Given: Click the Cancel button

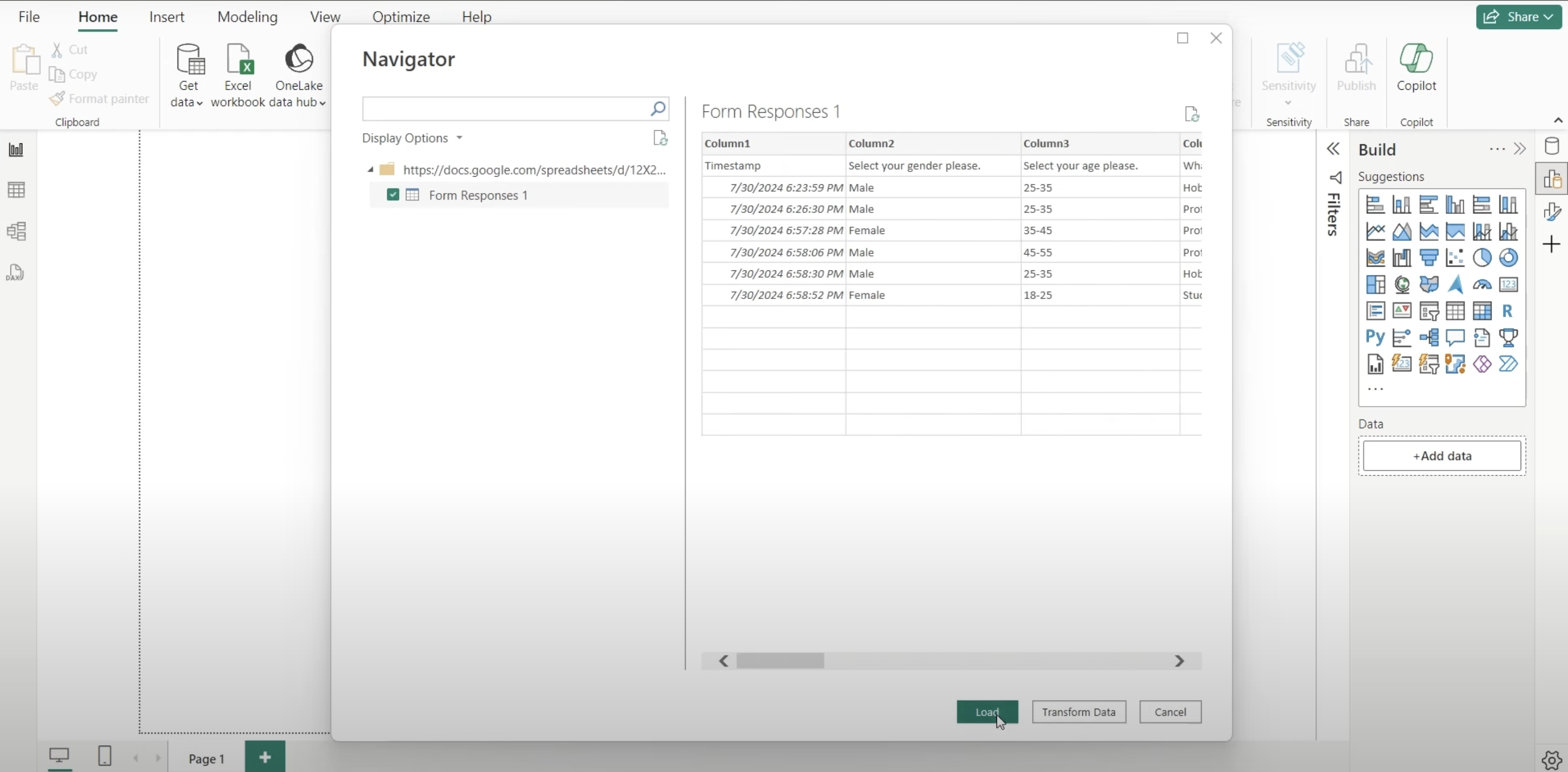Looking at the screenshot, I should coord(1170,712).
